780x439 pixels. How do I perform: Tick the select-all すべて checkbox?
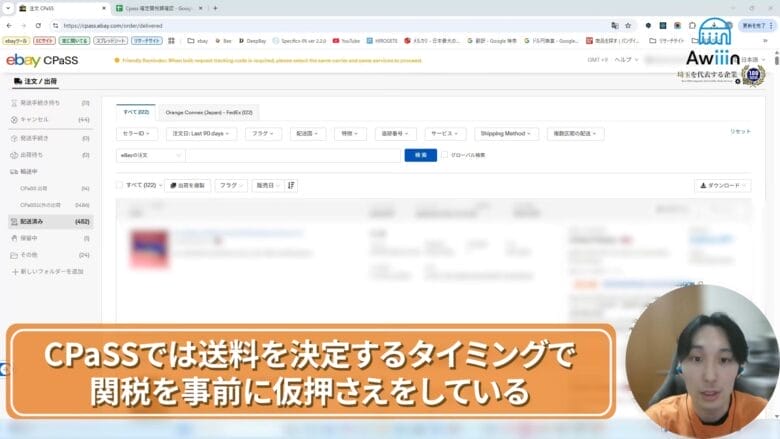tap(119, 185)
